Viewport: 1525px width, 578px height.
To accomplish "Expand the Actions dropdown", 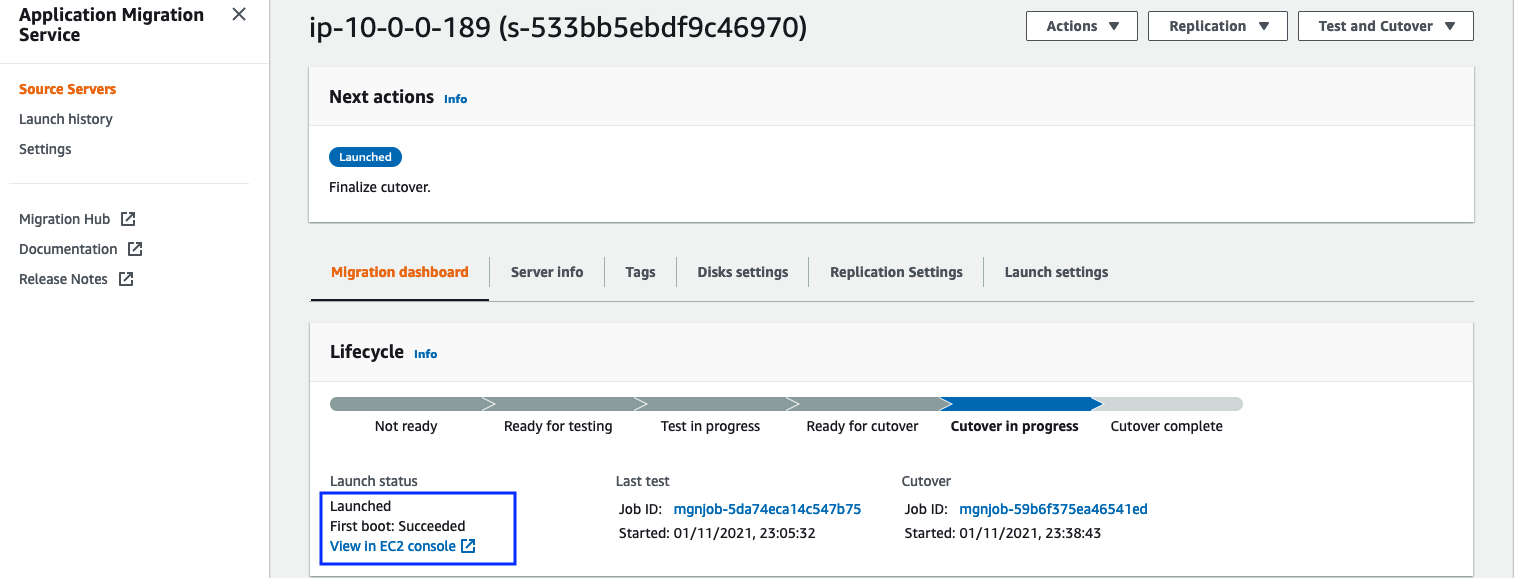I will pyautogui.click(x=1082, y=26).
